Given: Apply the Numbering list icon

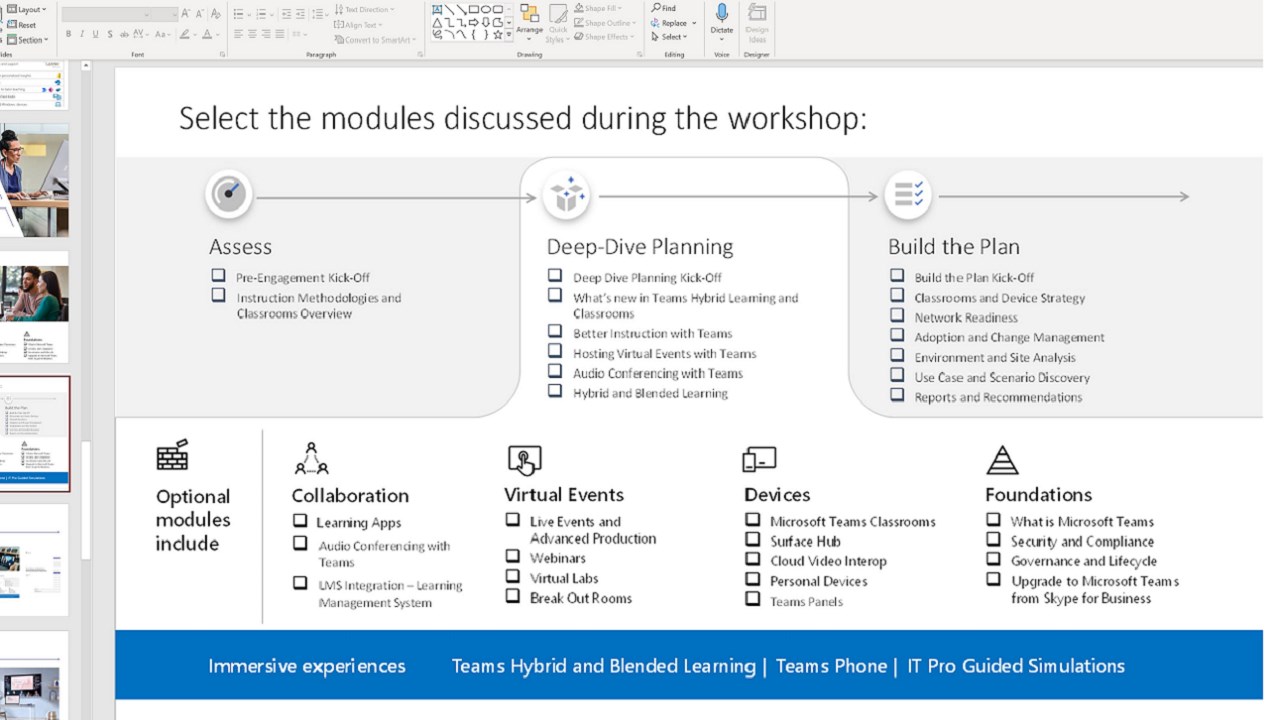Looking at the screenshot, I should [x=263, y=14].
